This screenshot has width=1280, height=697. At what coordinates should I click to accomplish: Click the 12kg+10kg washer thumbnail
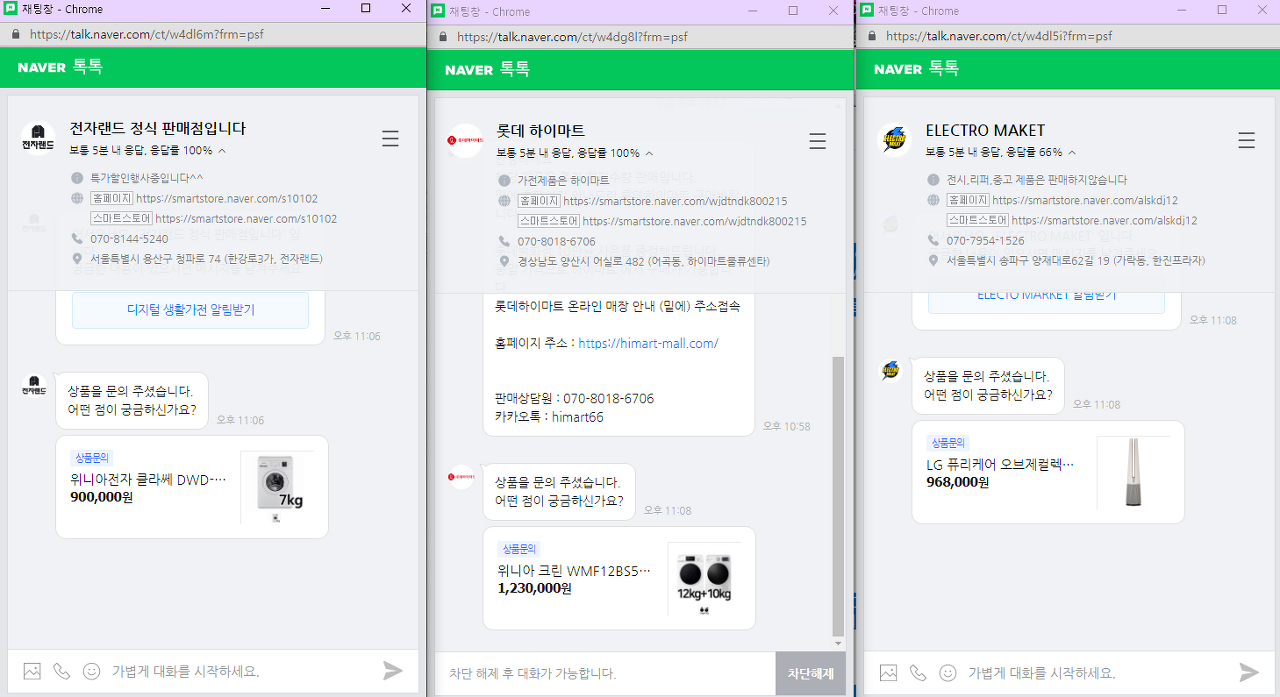(704, 579)
